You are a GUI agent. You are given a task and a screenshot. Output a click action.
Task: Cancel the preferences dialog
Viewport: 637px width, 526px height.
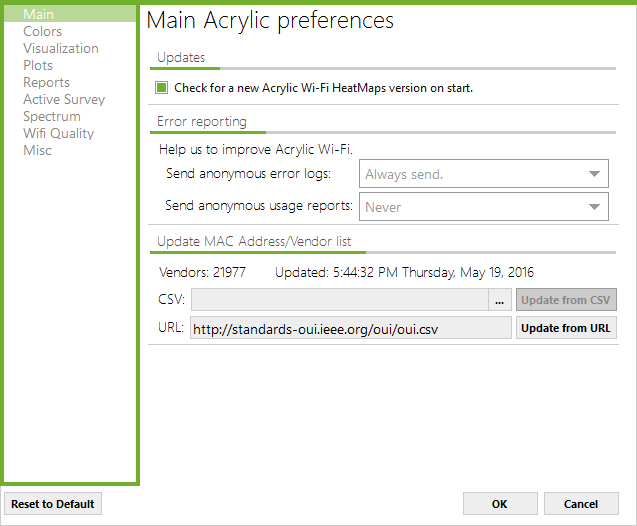click(581, 504)
